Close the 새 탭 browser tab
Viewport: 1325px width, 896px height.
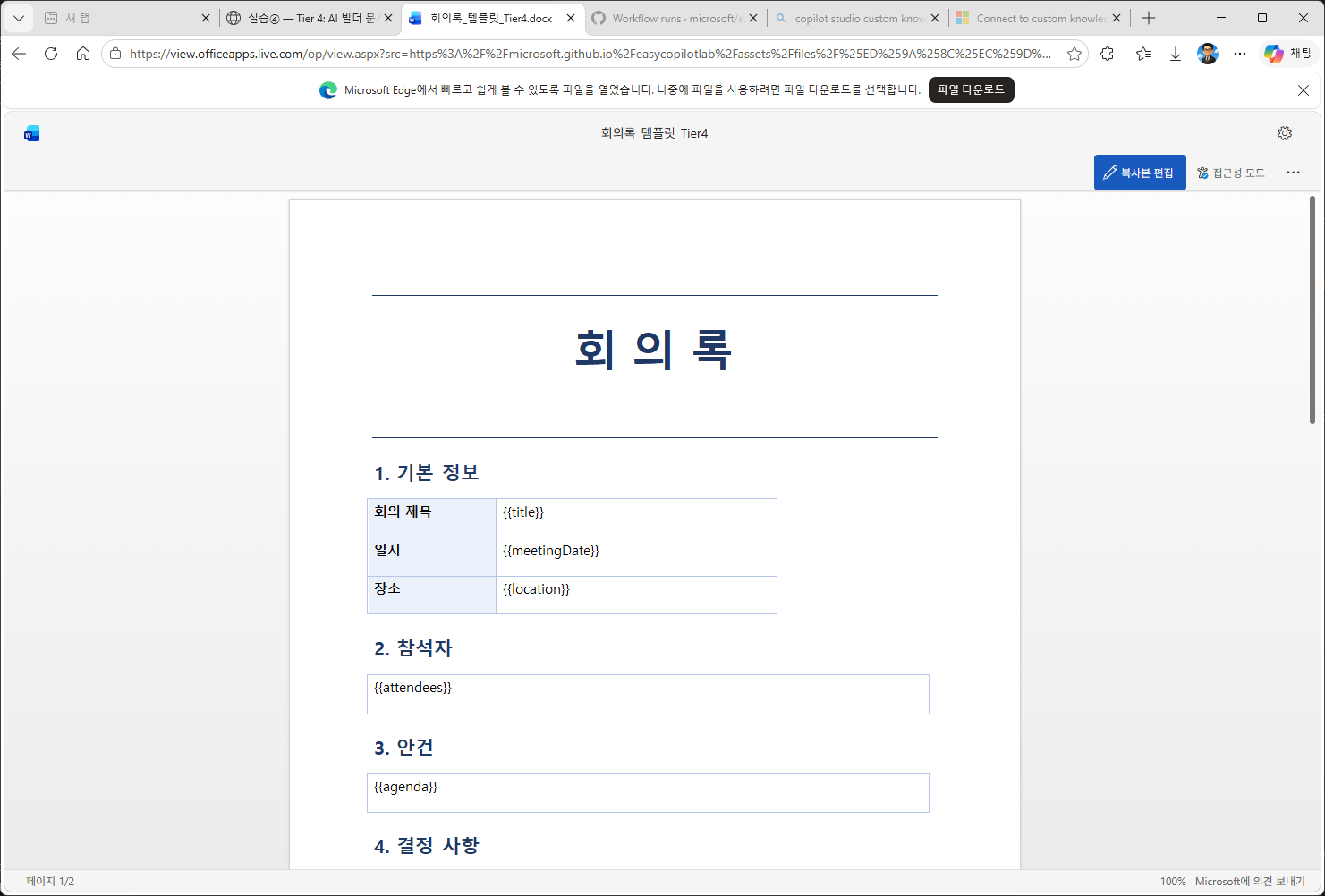206,18
